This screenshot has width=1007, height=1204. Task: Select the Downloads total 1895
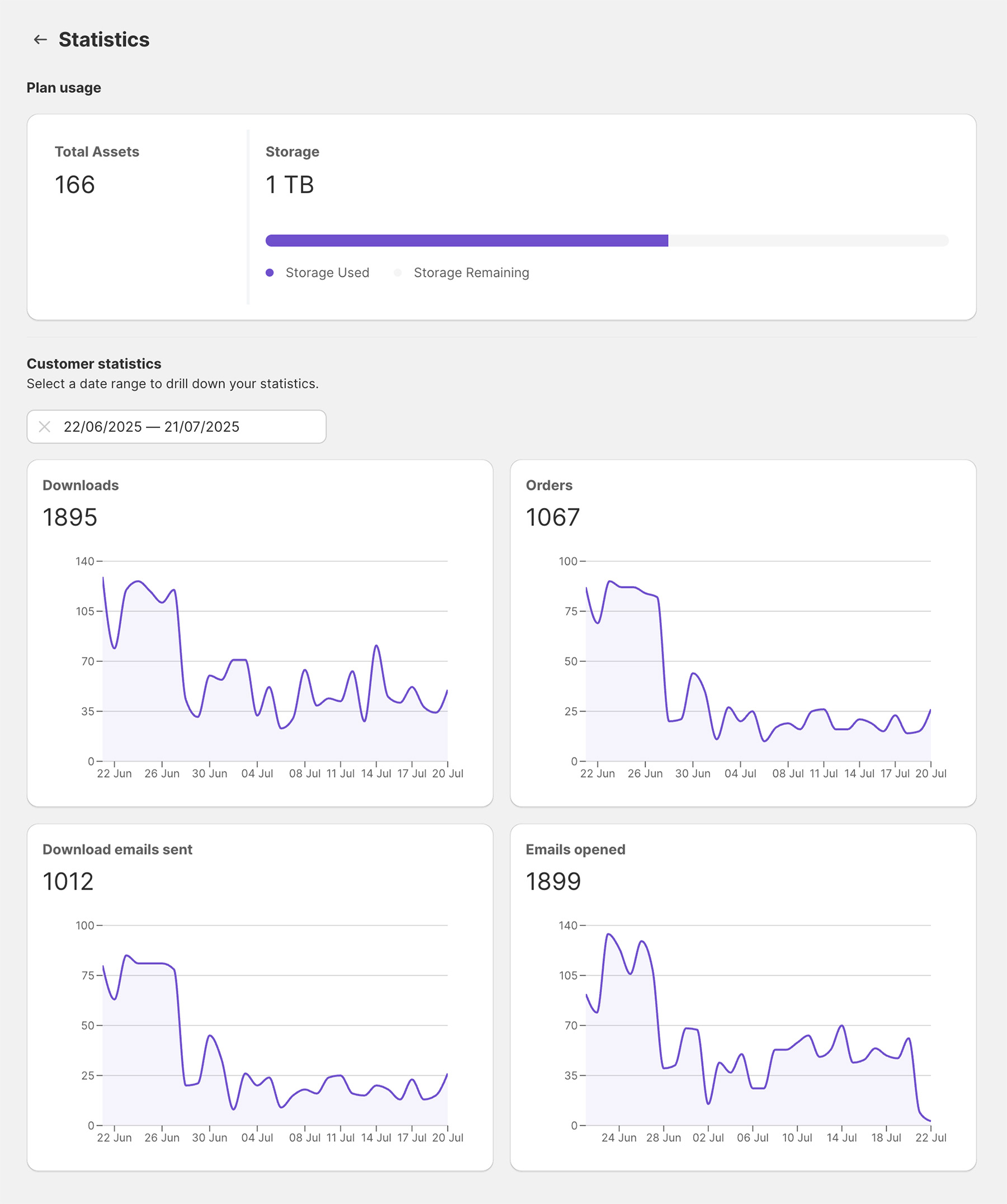70,517
